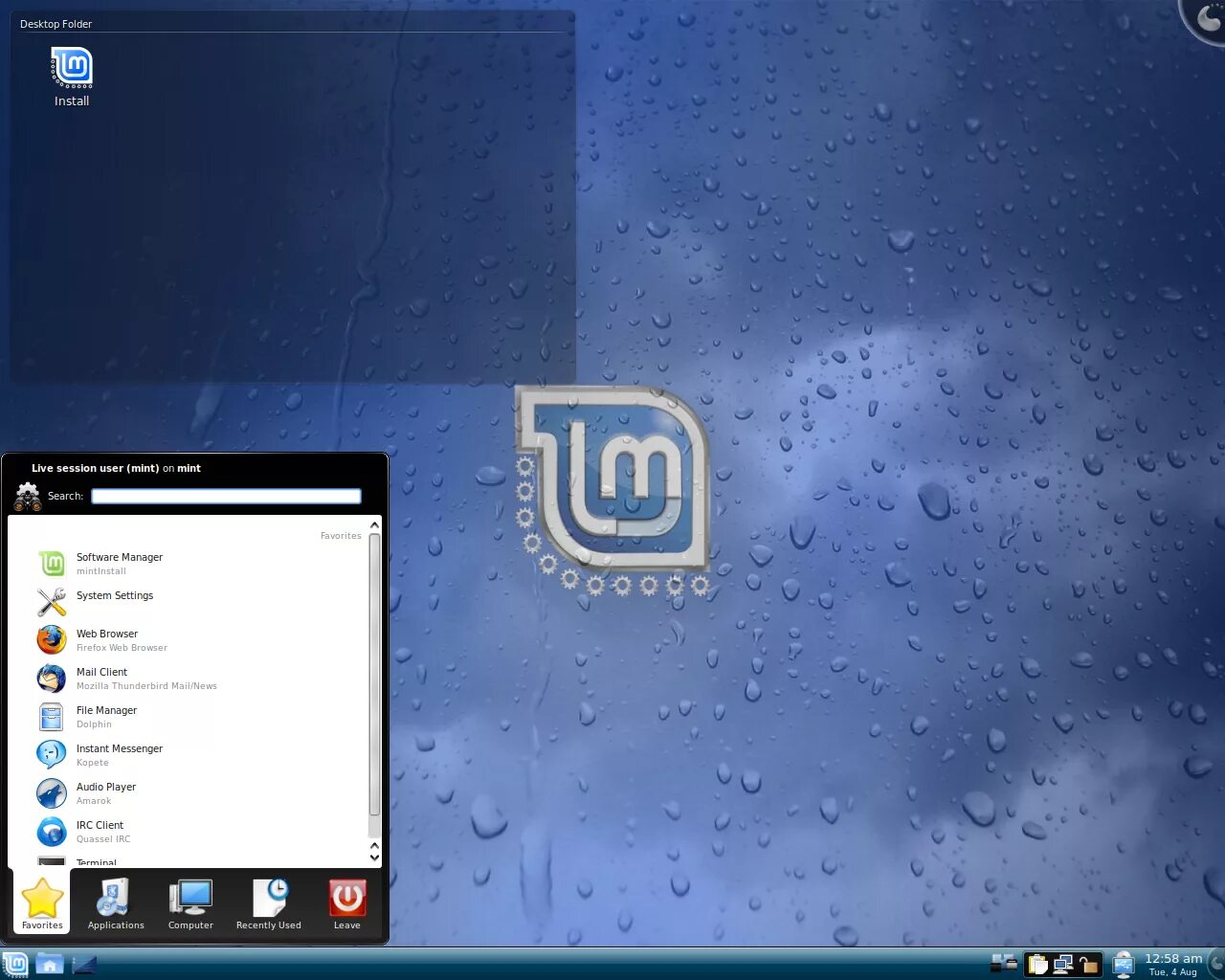Open the Computer tab
Screen dimensions: 1225x980
pos(190,902)
